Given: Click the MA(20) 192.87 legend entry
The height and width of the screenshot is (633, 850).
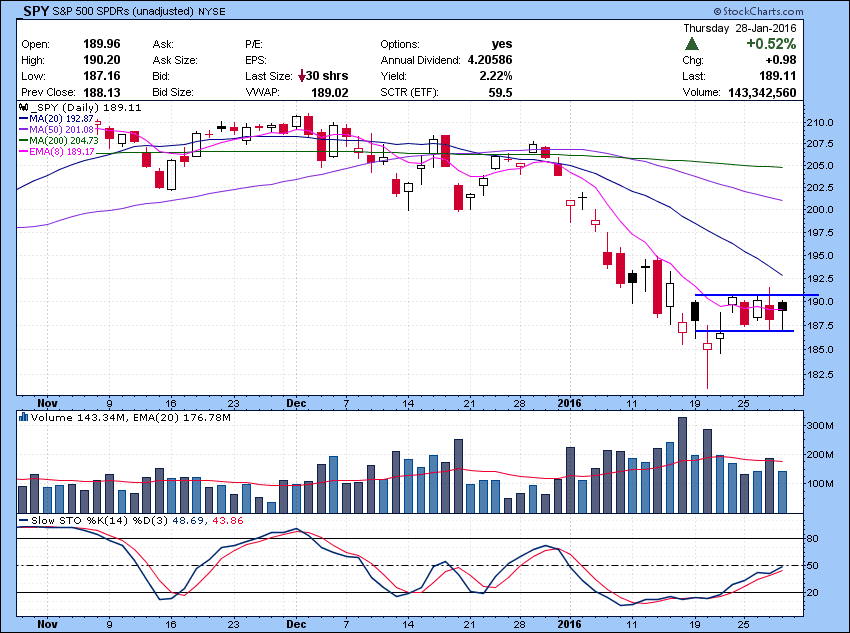Looking at the screenshot, I should click(x=56, y=119).
